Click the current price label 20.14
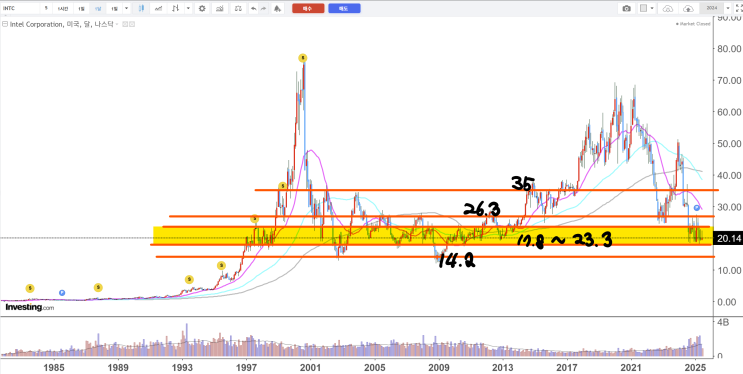 [729, 238]
